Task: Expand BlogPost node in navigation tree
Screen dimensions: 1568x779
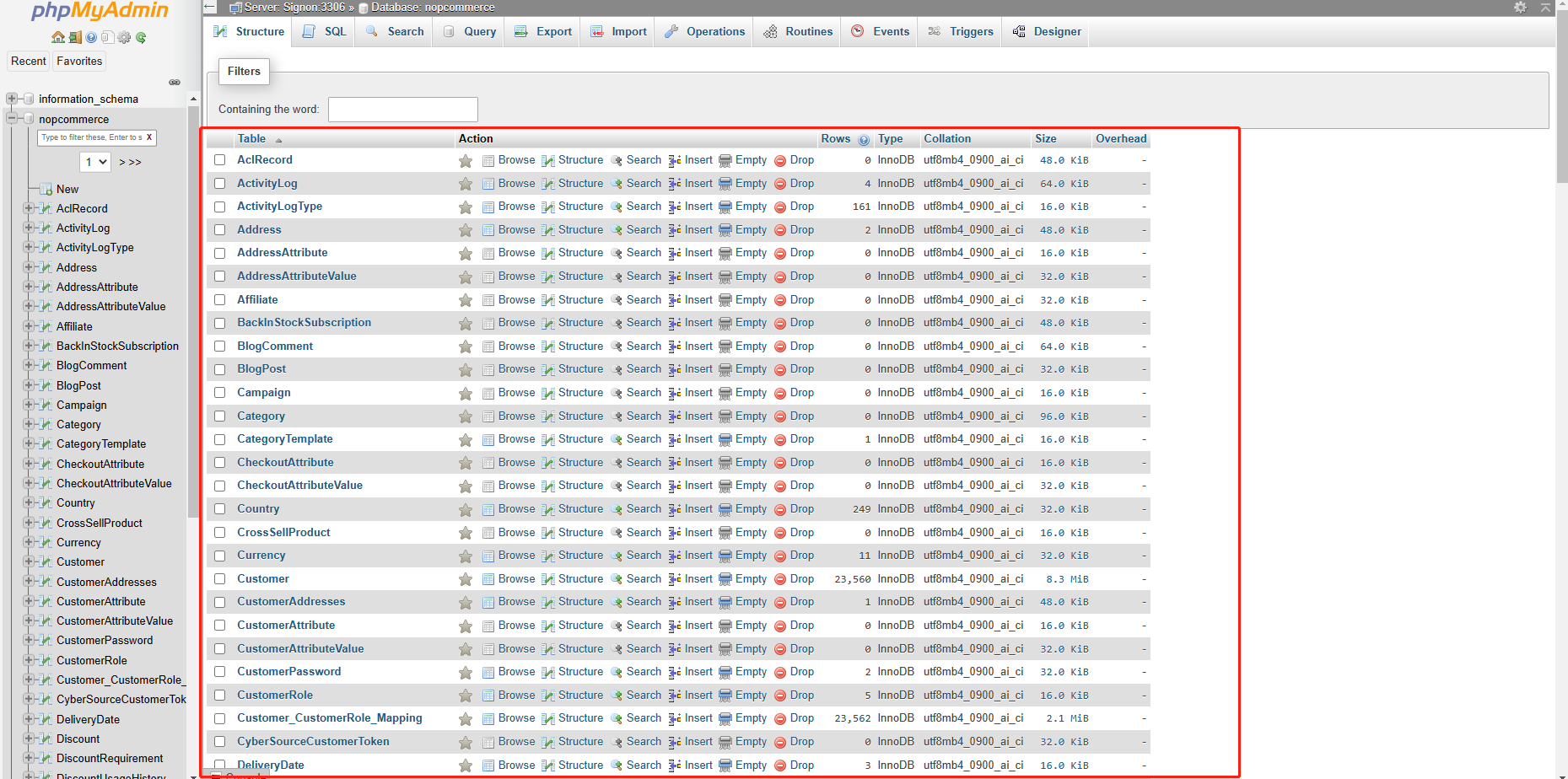Action: tap(29, 385)
